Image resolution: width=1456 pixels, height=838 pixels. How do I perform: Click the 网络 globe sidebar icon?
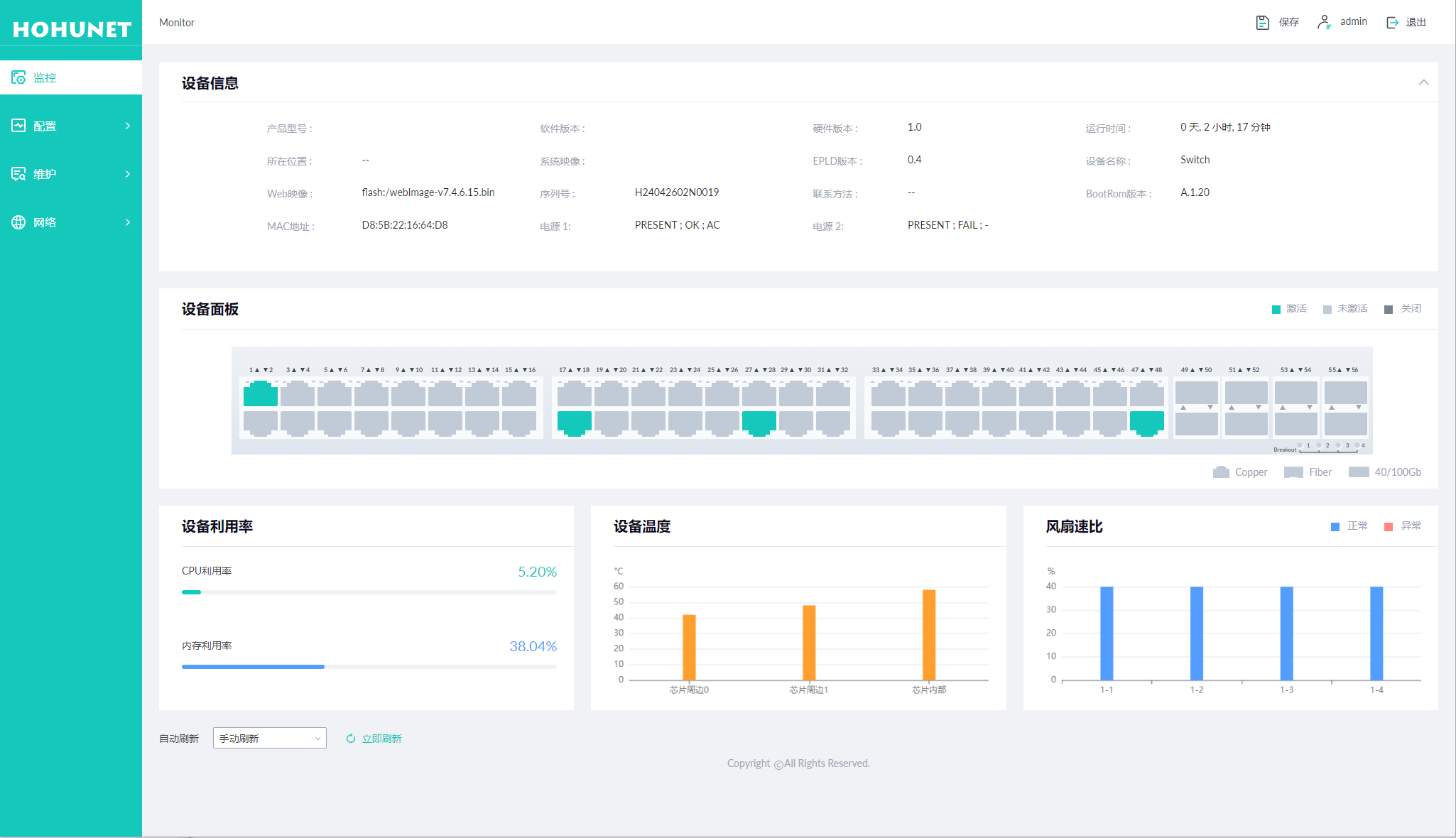(x=18, y=222)
